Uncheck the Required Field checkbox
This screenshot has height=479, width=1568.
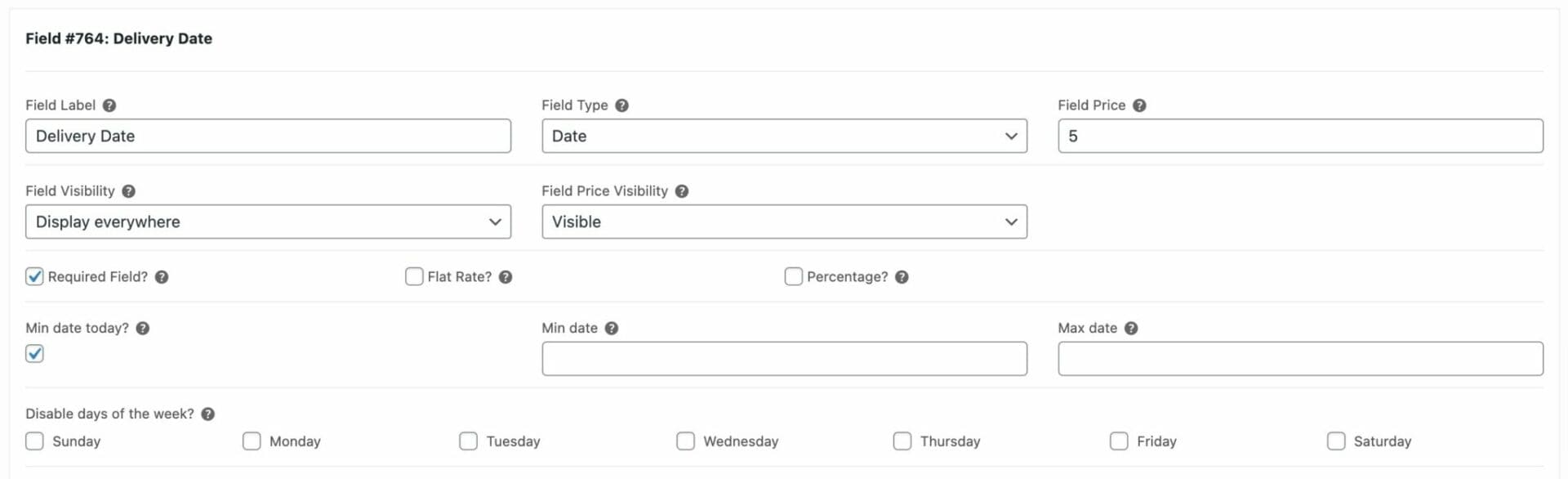tap(34, 276)
